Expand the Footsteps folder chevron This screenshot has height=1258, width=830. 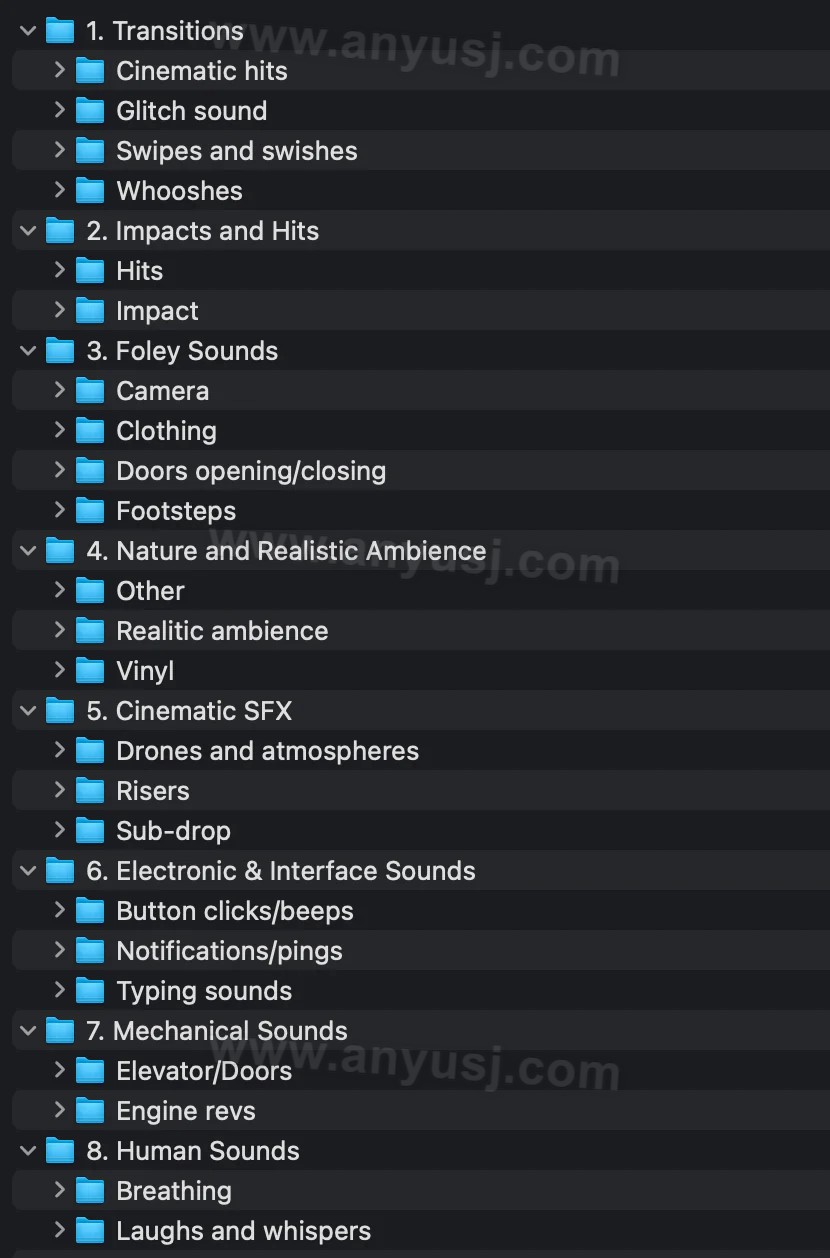pyautogui.click(x=59, y=510)
